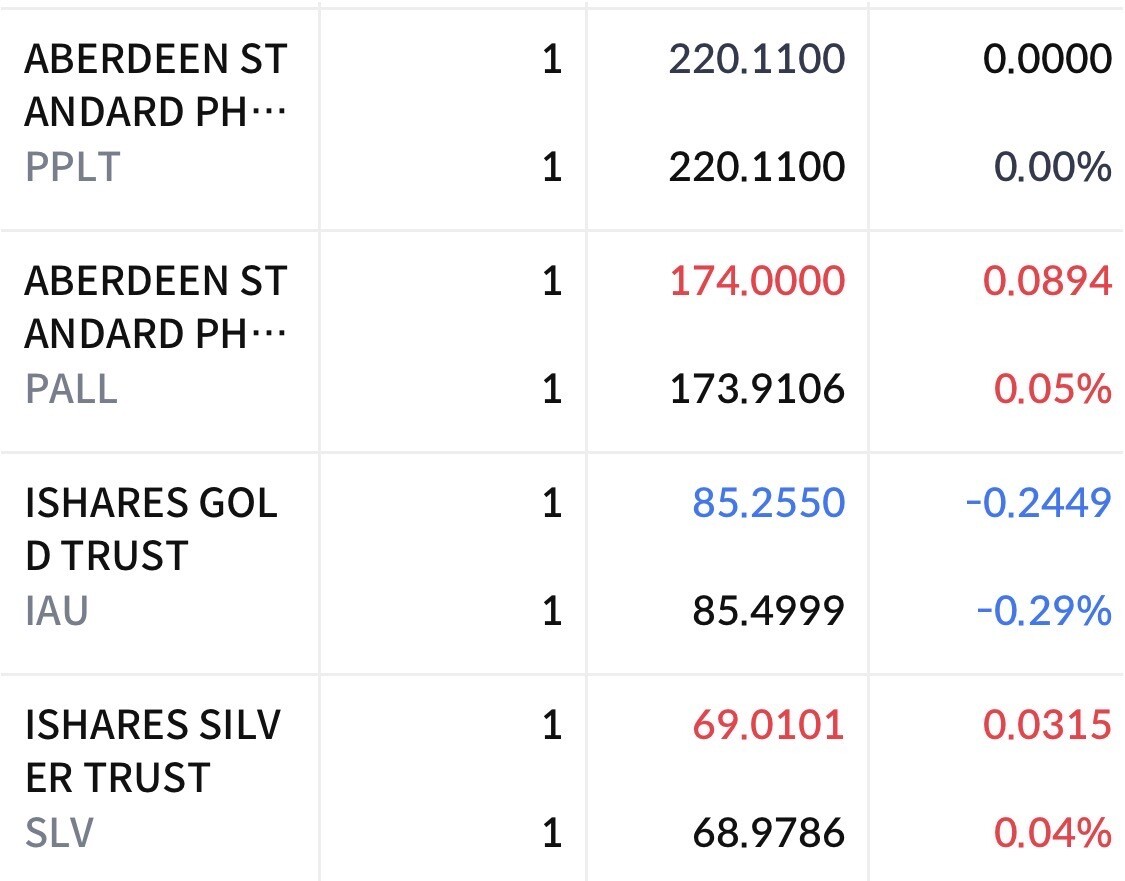Viewport: 1125px width, 881px height.
Task: Select PPLT profit value 0.0000
Action: click(1048, 59)
